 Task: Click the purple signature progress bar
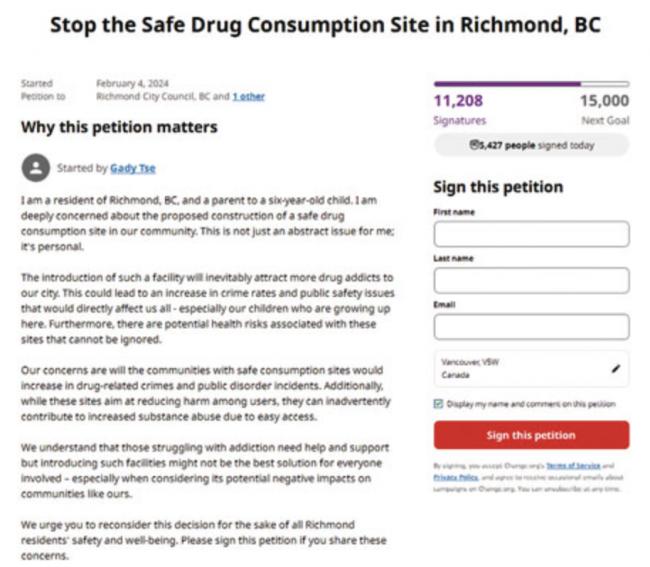tap(530, 84)
